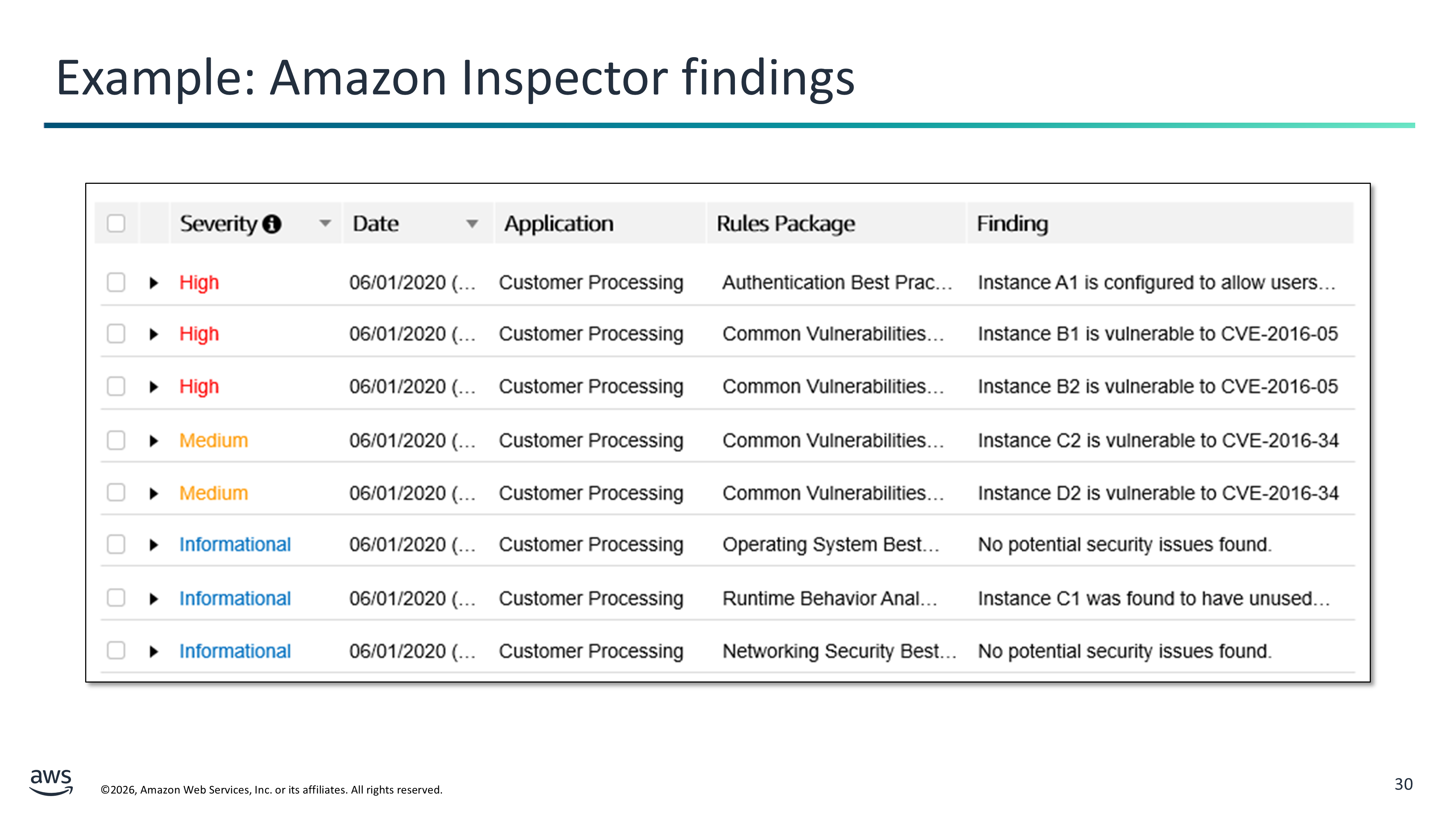Image resolution: width=1456 pixels, height=819 pixels.
Task: Click the Application column header
Action: (558, 223)
